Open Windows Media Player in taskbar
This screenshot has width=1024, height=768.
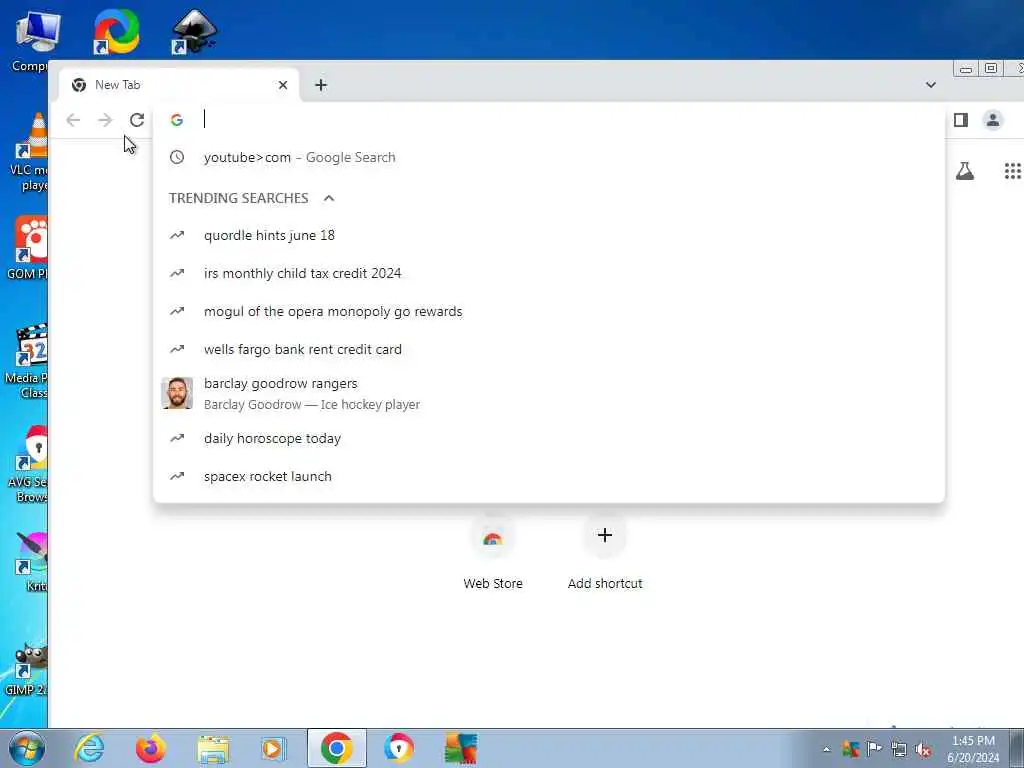tap(274, 748)
